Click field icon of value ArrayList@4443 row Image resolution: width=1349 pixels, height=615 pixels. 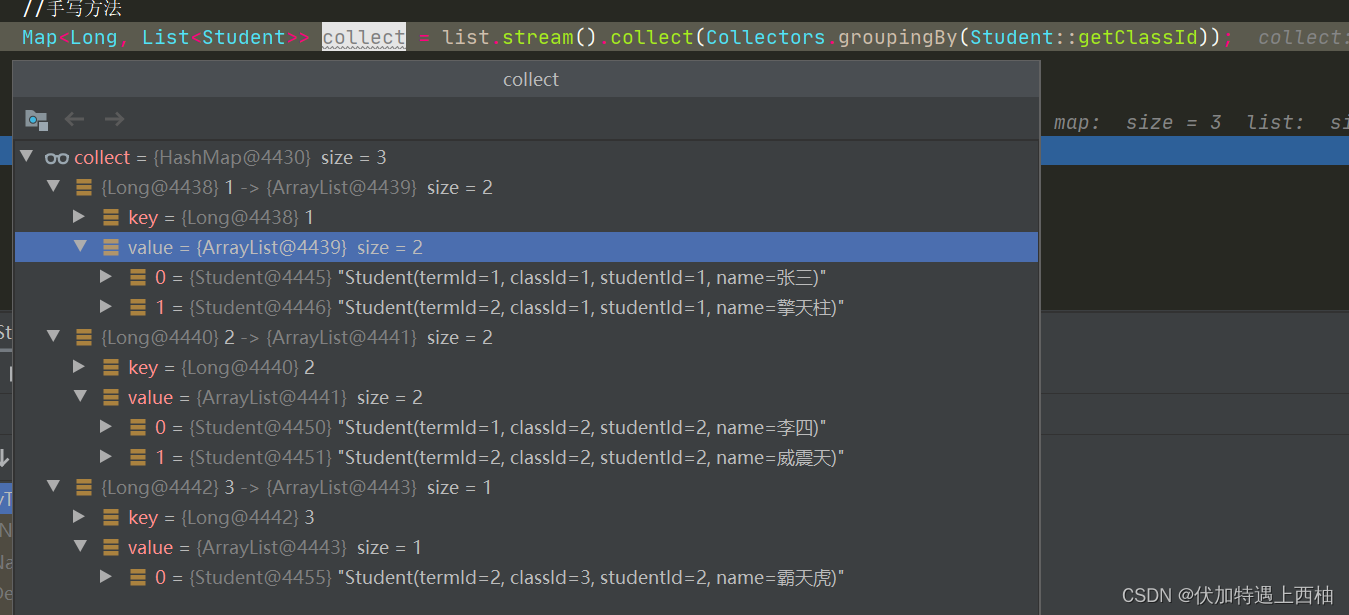[111, 547]
